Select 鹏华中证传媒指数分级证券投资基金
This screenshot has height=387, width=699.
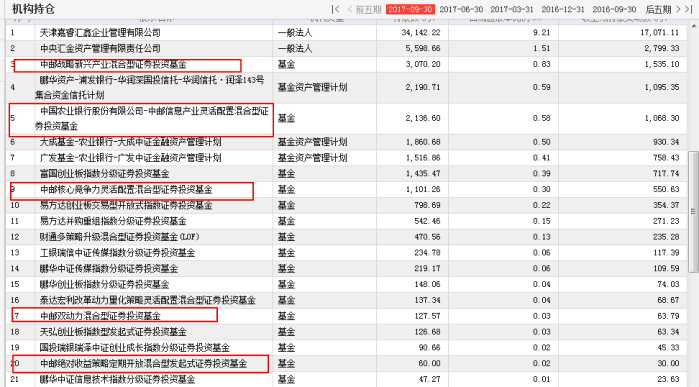[x=108, y=268]
